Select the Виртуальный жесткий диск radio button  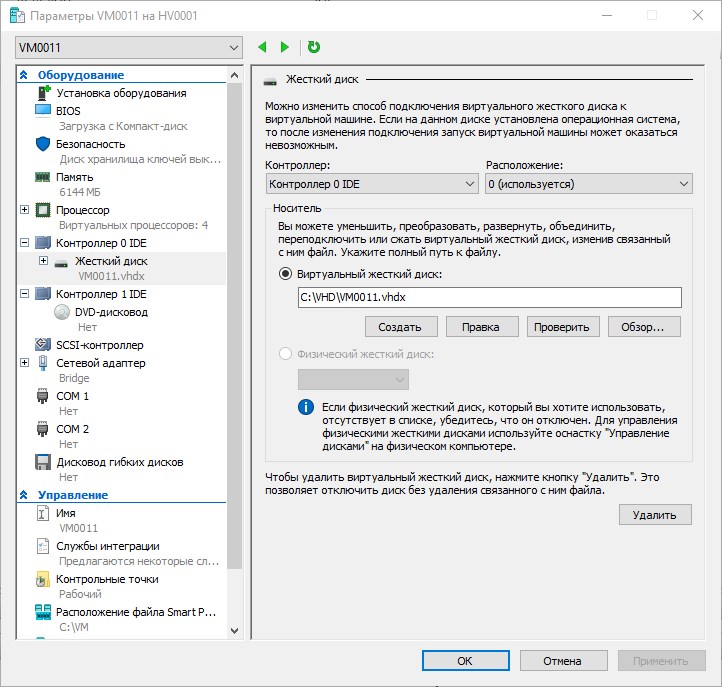[286, 273]
